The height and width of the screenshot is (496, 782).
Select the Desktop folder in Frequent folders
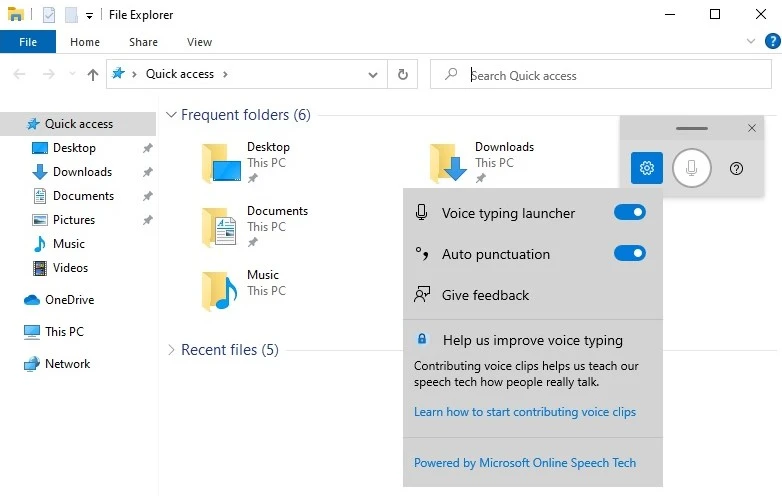(x=247, y=162)
